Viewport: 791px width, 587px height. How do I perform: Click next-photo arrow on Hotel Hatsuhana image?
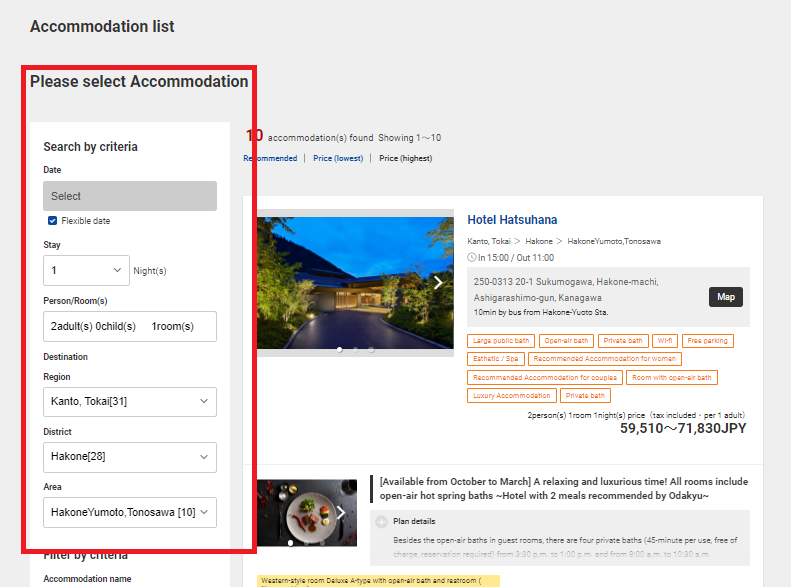pos(438,283)
